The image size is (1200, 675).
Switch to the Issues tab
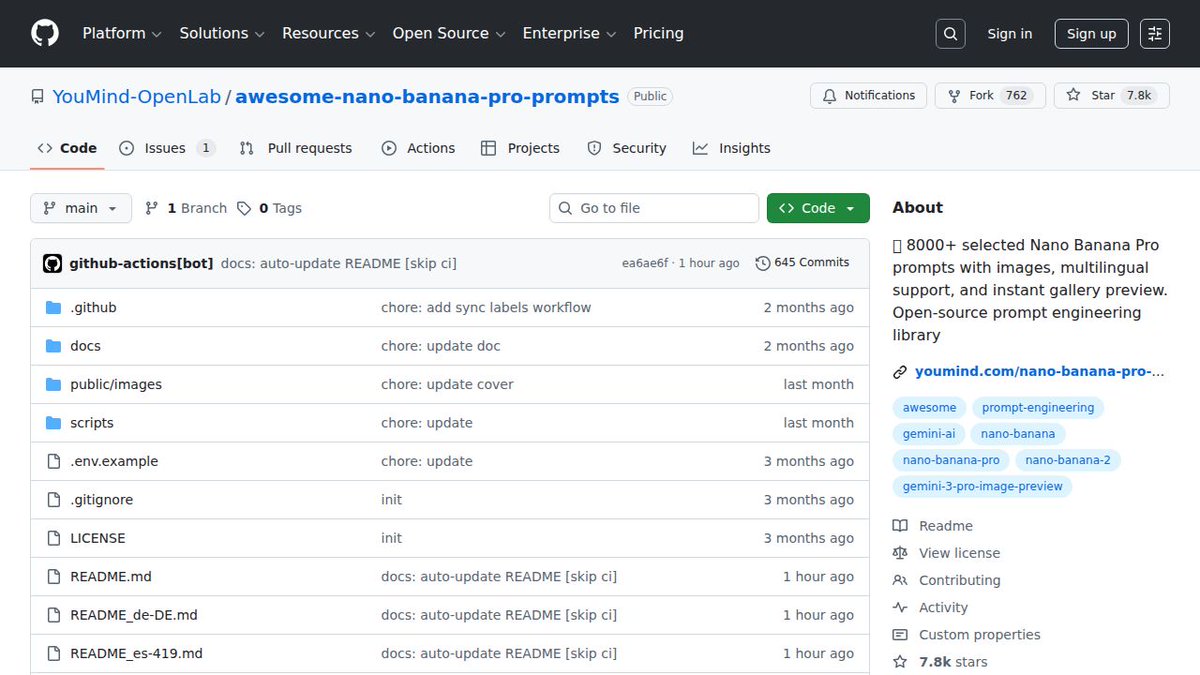[167, 148]
